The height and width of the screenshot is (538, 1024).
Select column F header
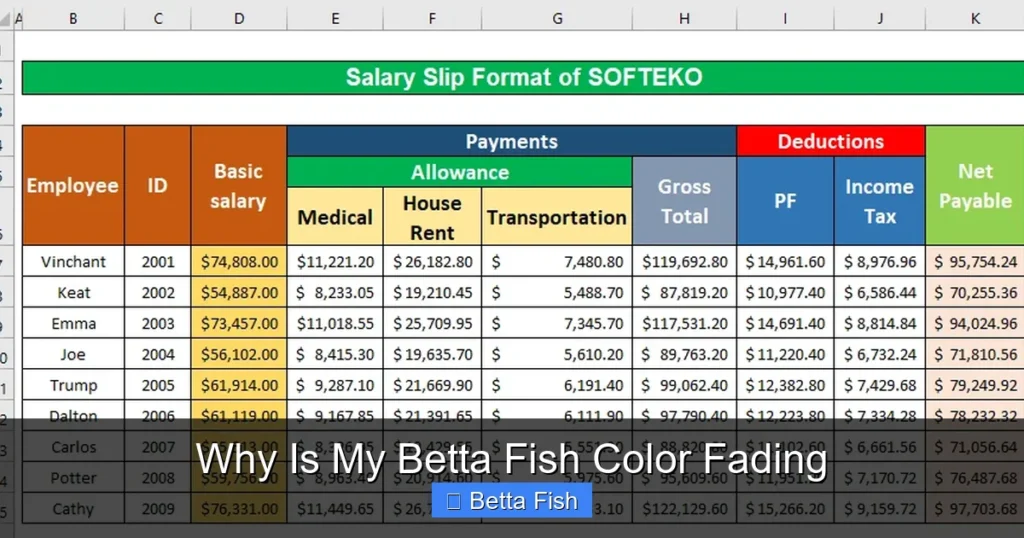coord(432,19)
